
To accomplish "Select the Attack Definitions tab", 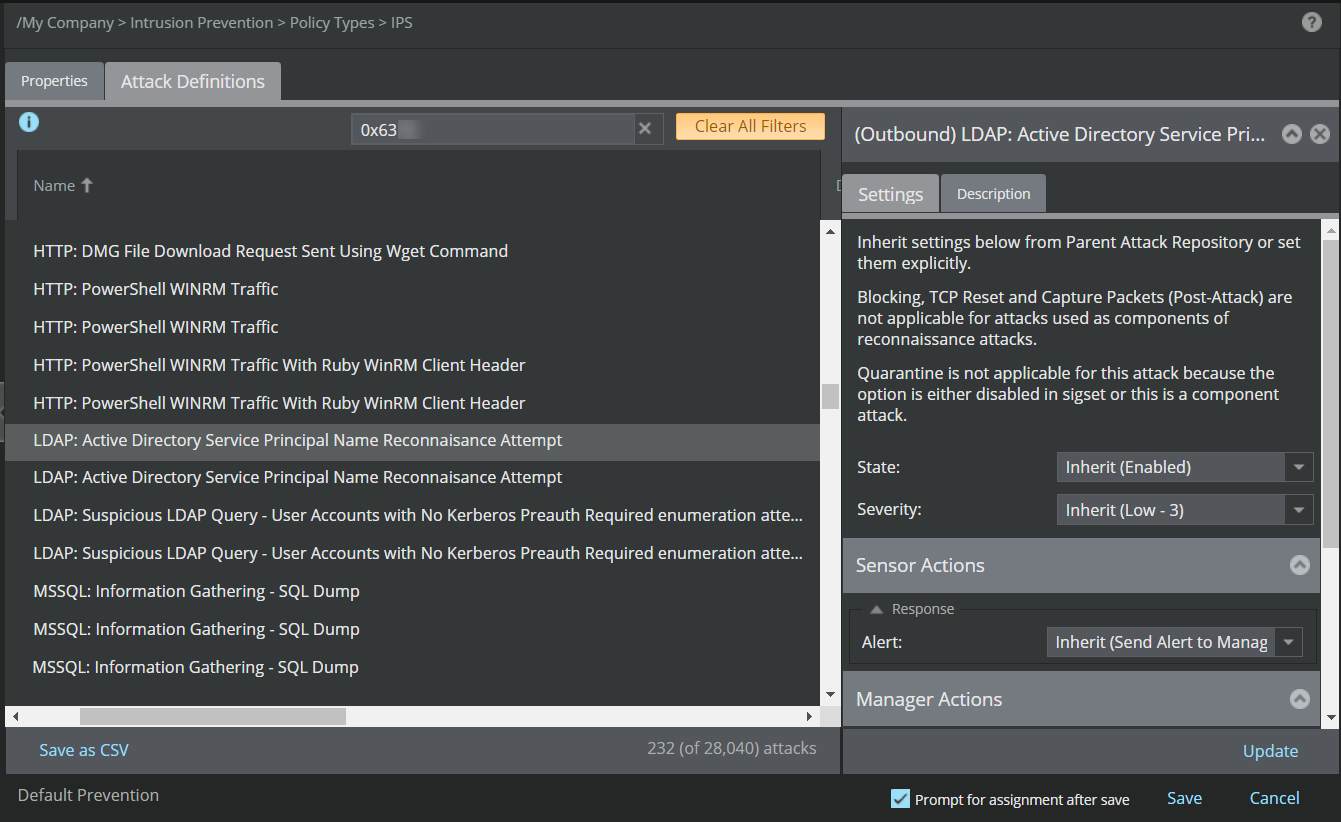I will point(193,82).
